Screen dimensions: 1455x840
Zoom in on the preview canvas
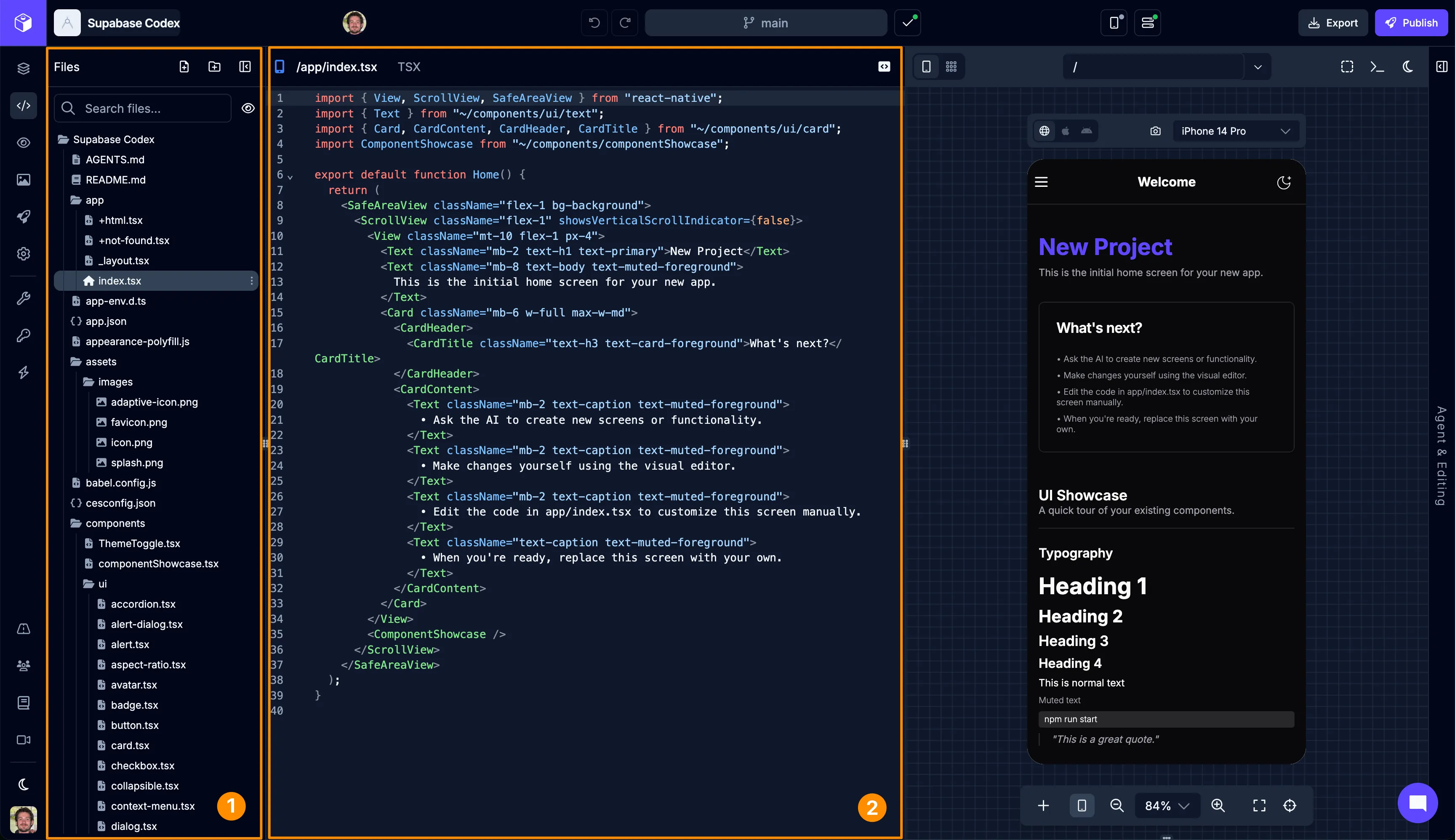1218,805
